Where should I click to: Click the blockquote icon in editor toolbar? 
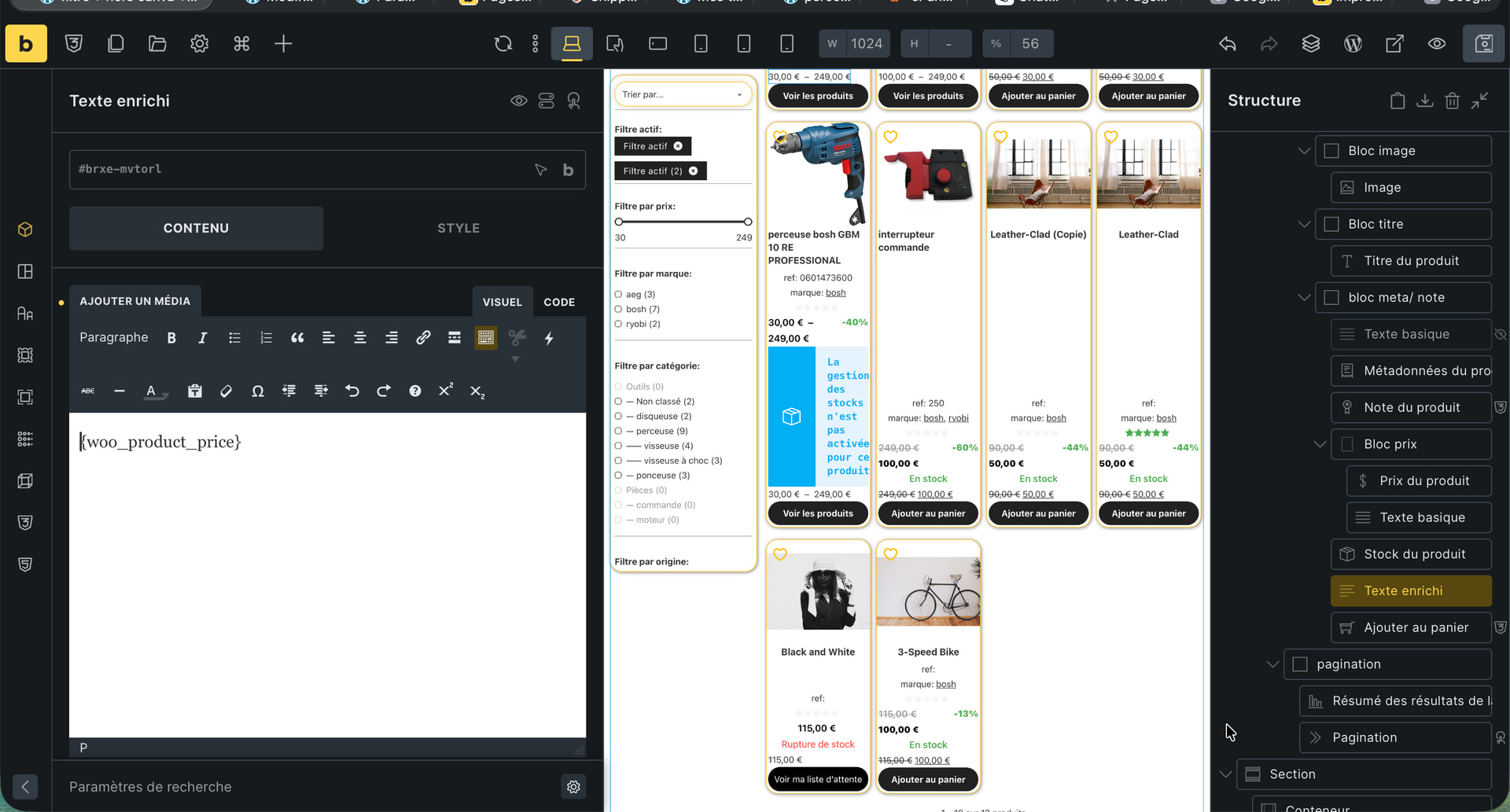point(297,338)
